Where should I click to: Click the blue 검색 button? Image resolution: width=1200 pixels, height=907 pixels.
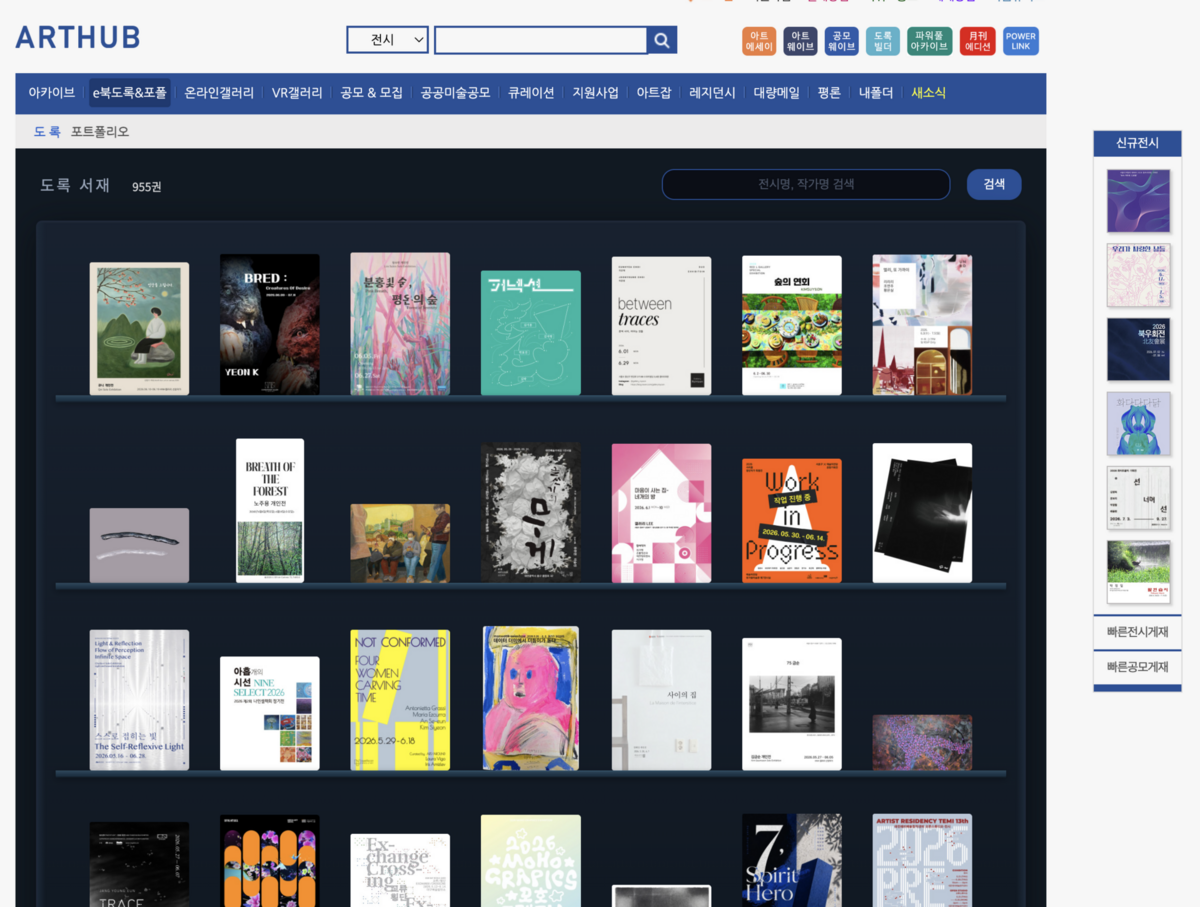994,184
